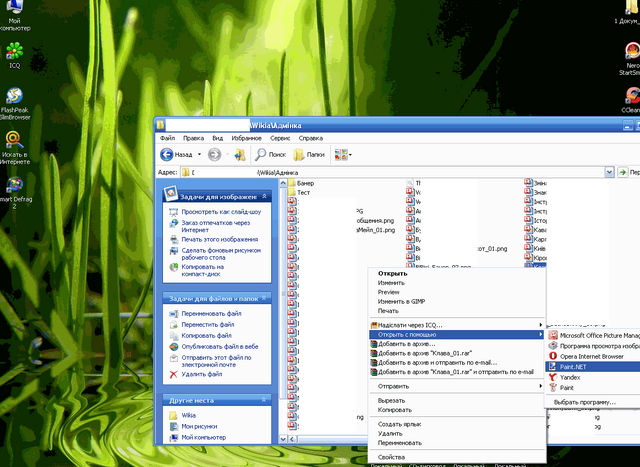Click Переместить файл task link

207,325
